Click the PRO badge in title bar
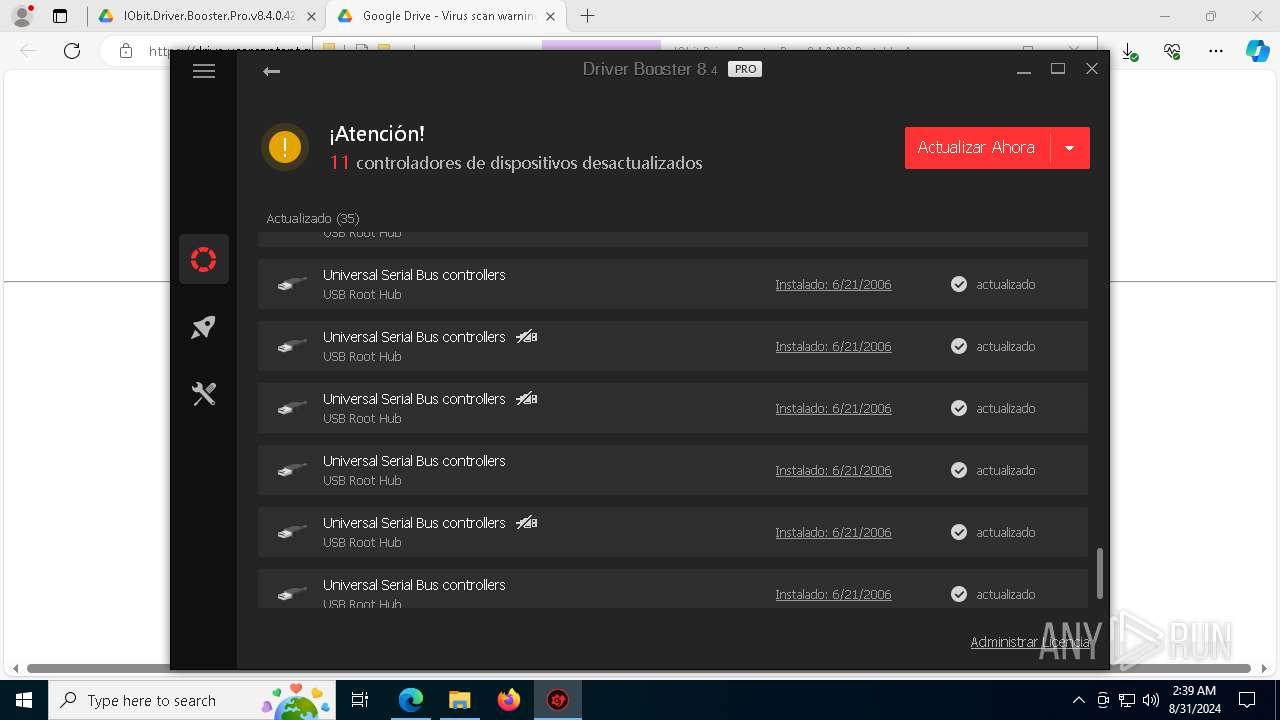 point(745,69)
